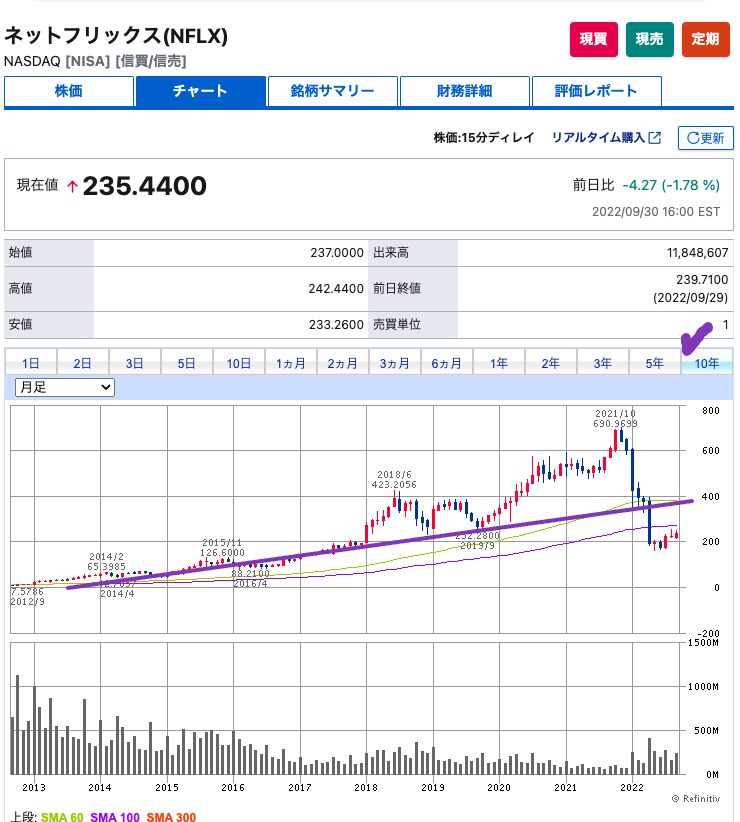Click the 2015/11 126.6000 chart label
Viewport: 740px width, 822px height.
coord(223,548)
